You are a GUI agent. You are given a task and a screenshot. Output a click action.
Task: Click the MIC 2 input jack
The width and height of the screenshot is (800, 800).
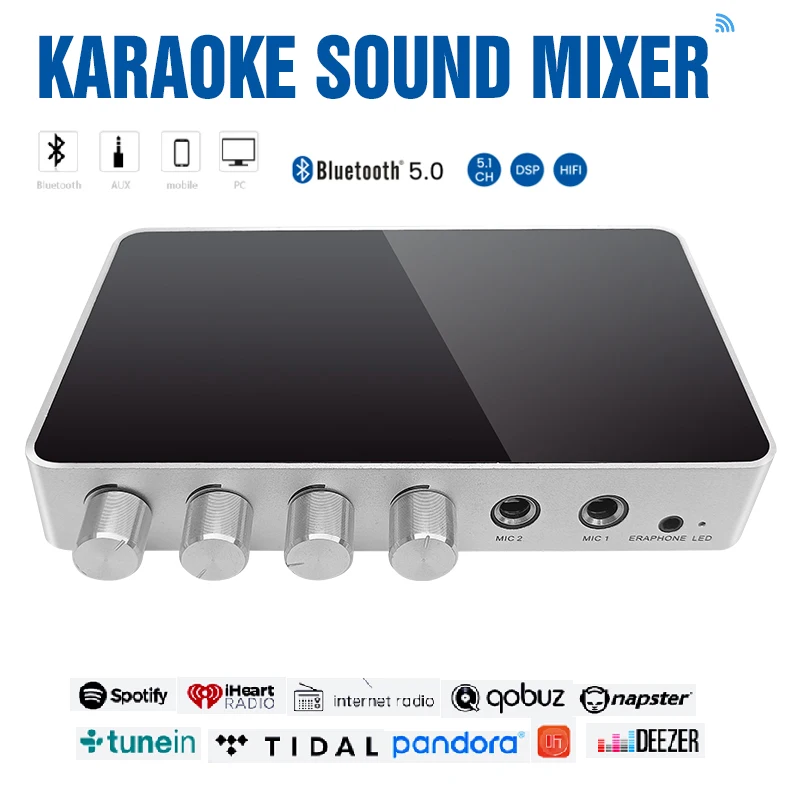515,512
